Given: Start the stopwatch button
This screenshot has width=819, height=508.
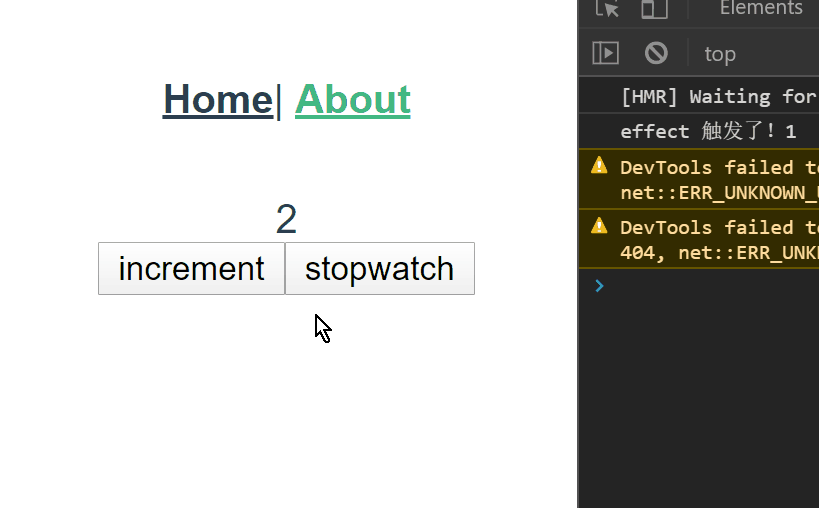Looking at the screenshot, I should pos(379,269).
